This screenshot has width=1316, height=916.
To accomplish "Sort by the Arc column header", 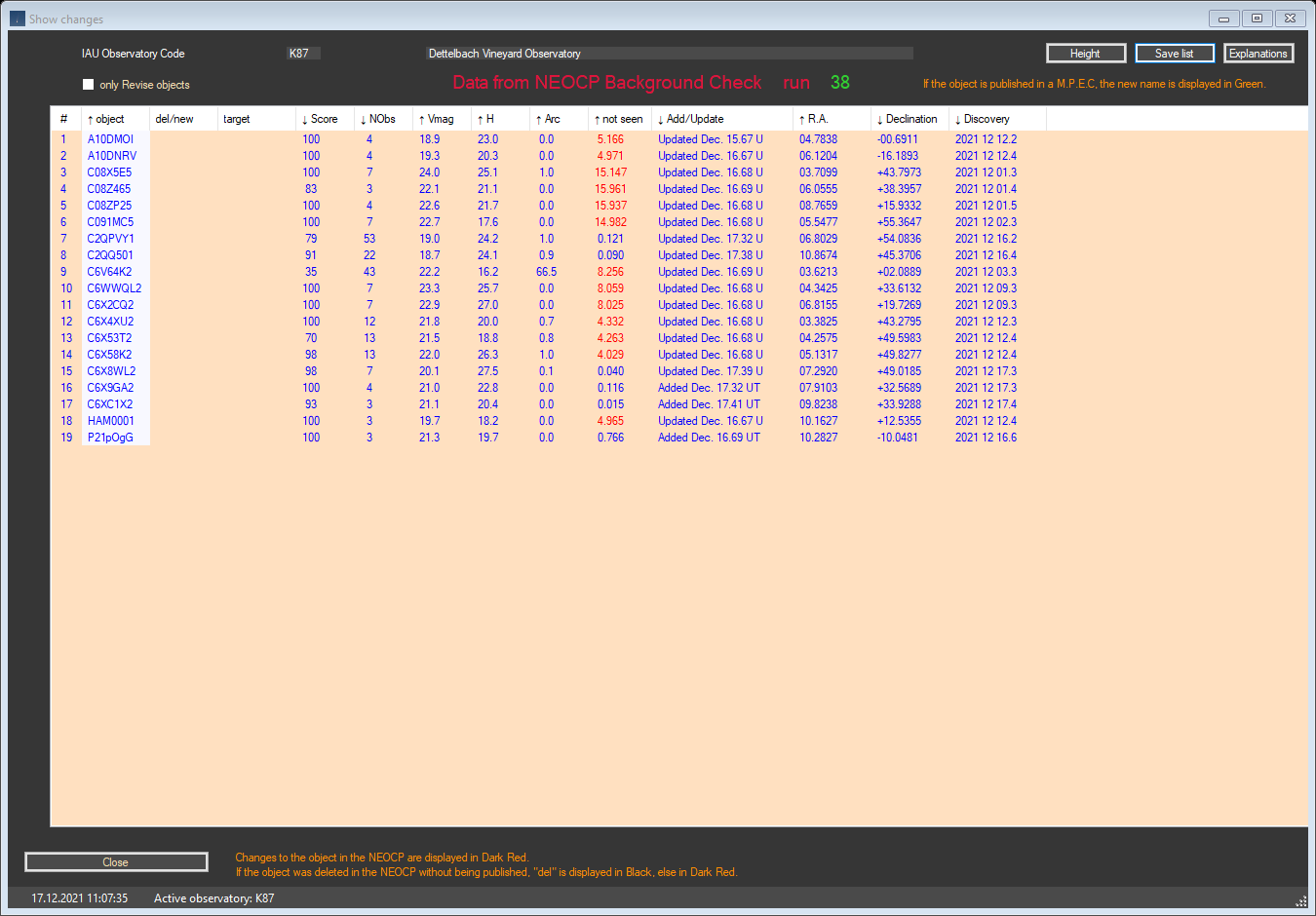I will 559,119.
